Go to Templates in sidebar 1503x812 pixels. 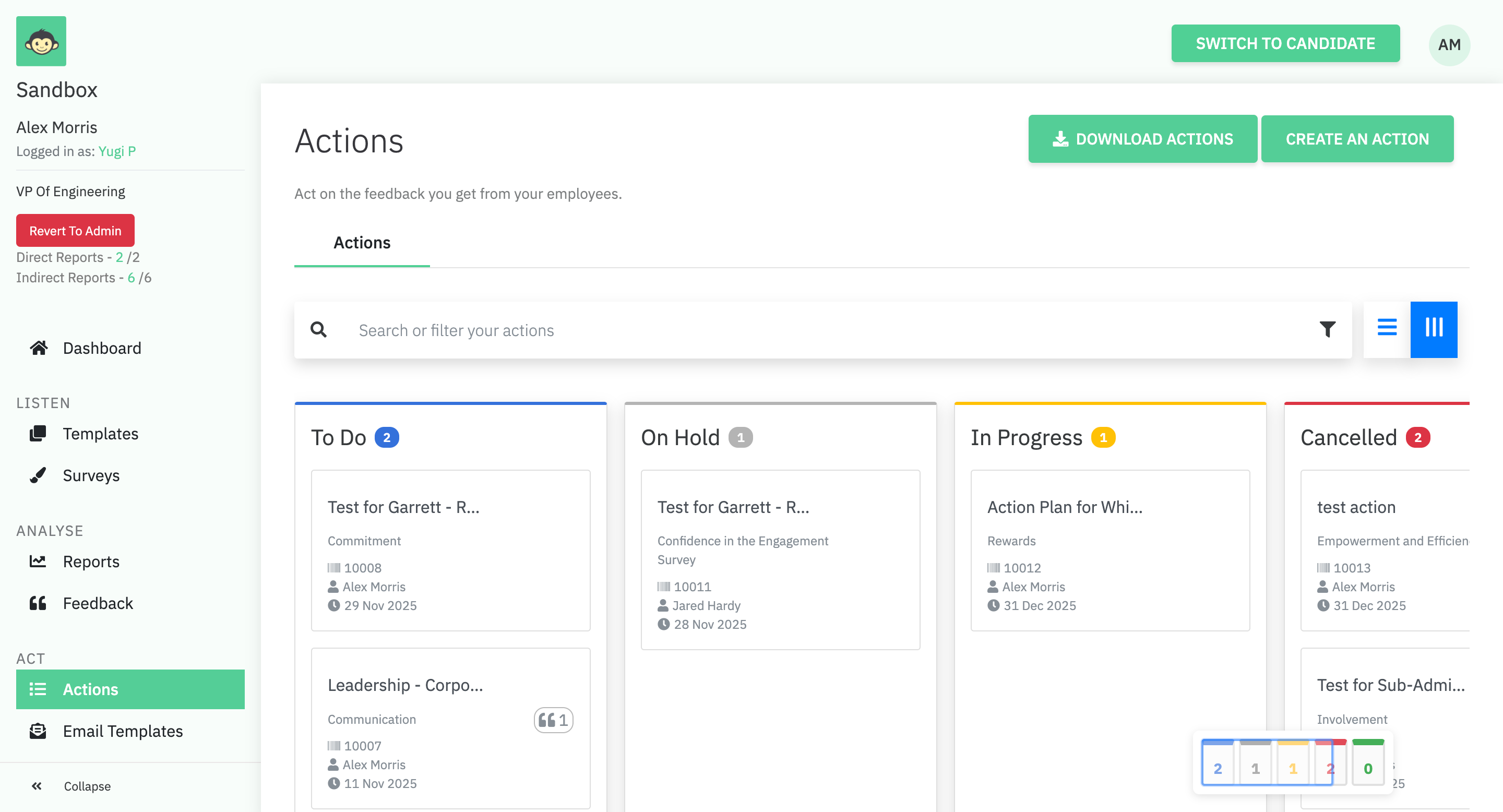(x=100, y=434)
